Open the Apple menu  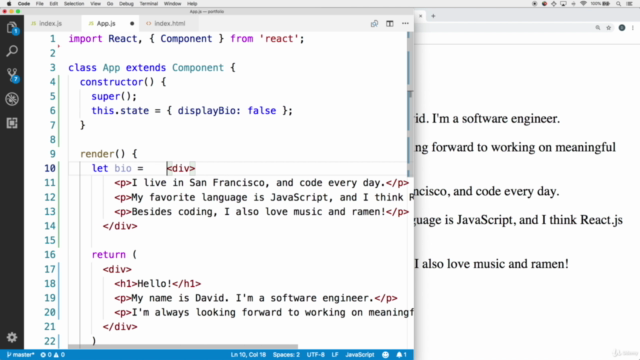tap(9, 4)
